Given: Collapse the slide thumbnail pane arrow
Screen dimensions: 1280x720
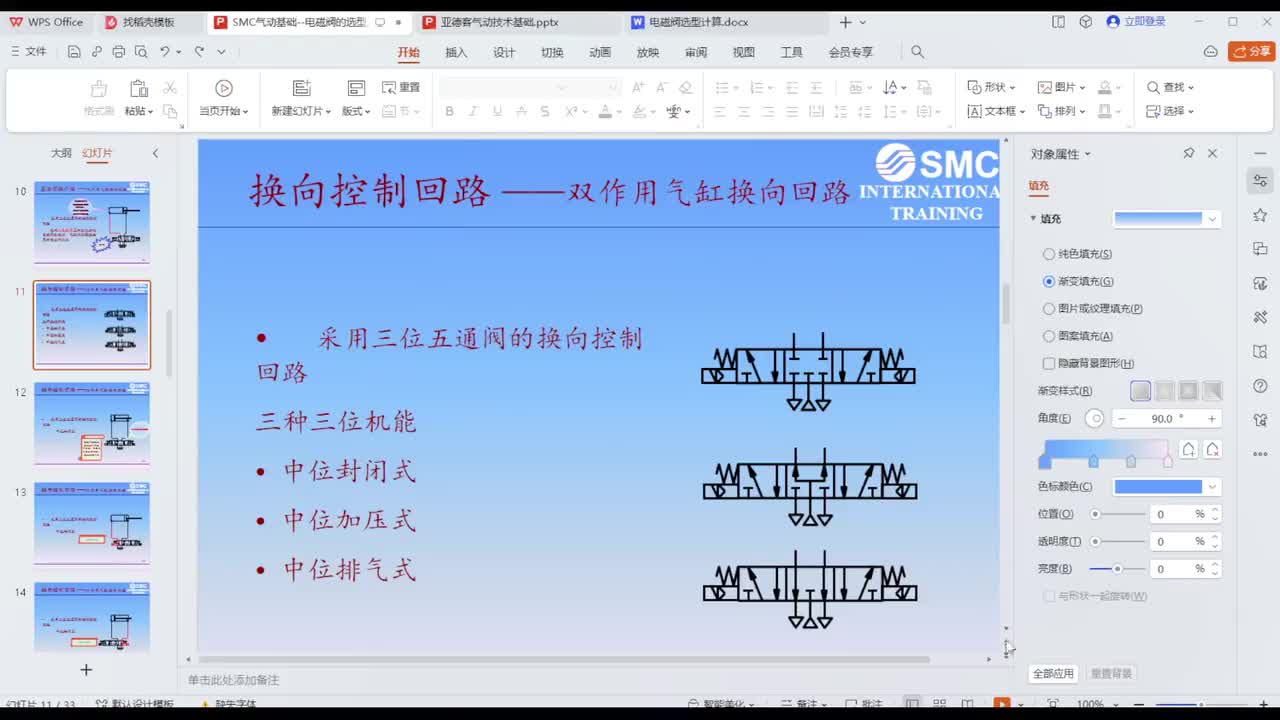Looking at the screenshot, I should click(x=155, y=153).
